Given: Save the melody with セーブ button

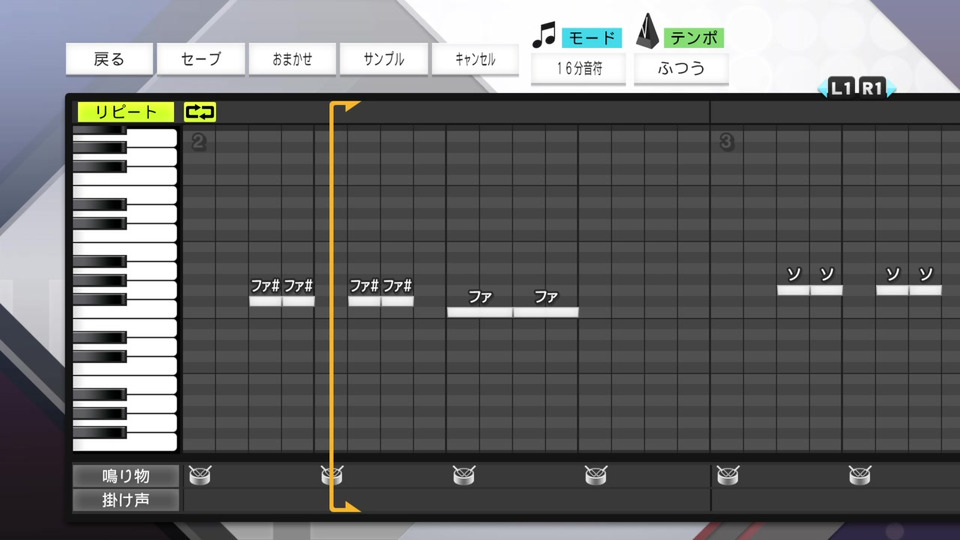Looking at the screenshot, I should pos(201,59).
